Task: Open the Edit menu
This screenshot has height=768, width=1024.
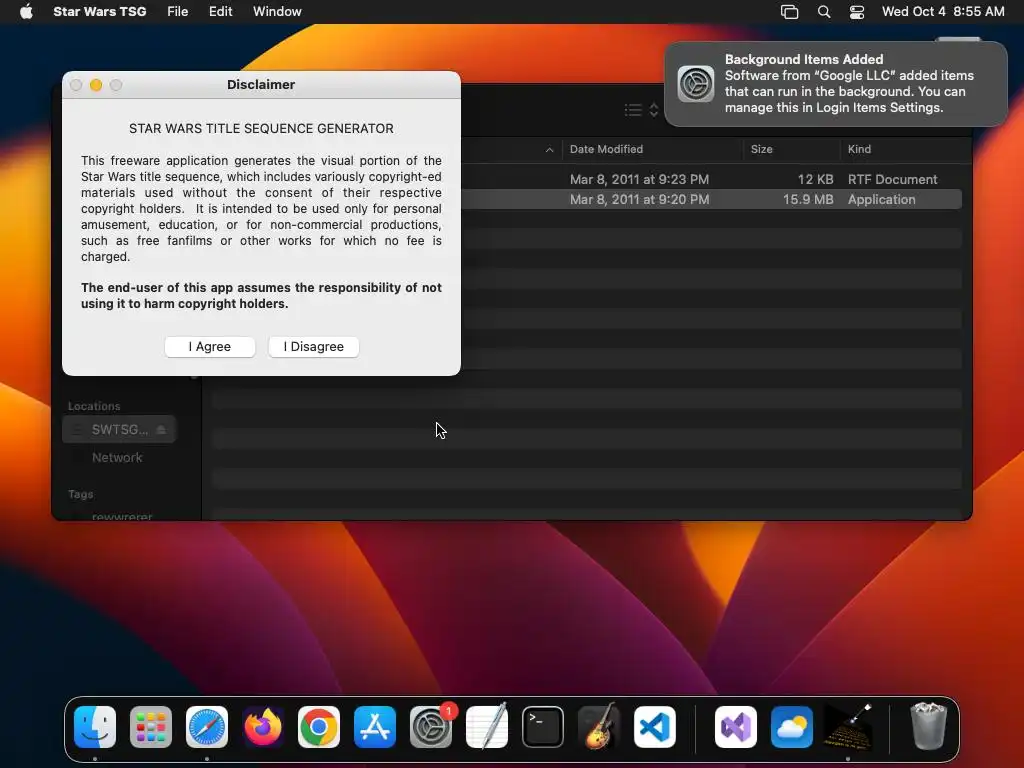Action: click(221, 12)
